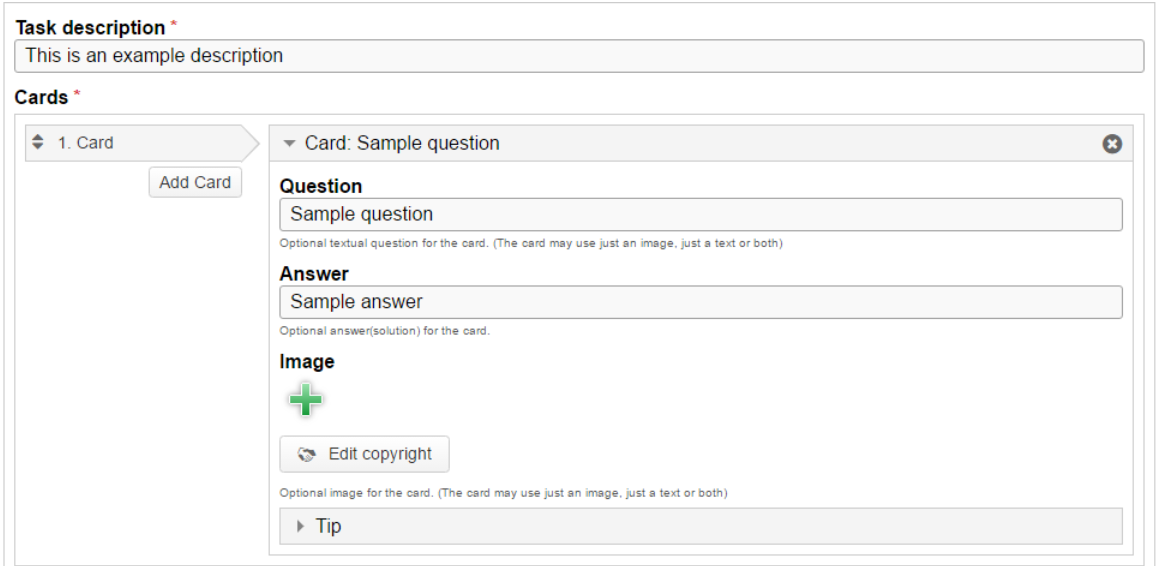The height and width of the screenshot is (572, 1159).
Task: Click the Tip header label text
Action: pyautogui.click(x=328, y=526)
